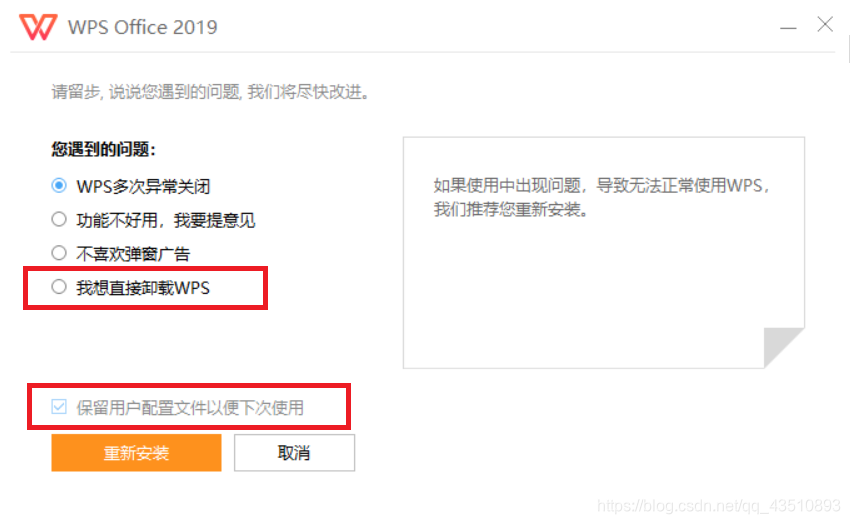Click the WPS Office logo icon
The height and width of the screenshot is (524, 850).
tap(39, 26)
